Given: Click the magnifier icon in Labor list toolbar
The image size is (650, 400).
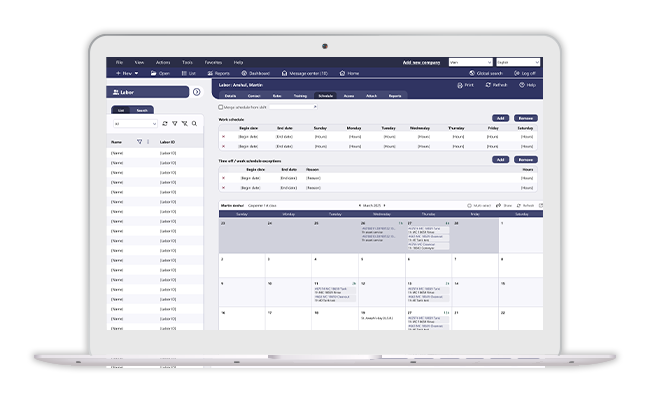Looking at the screenshot, I should [x=193, y=123].
